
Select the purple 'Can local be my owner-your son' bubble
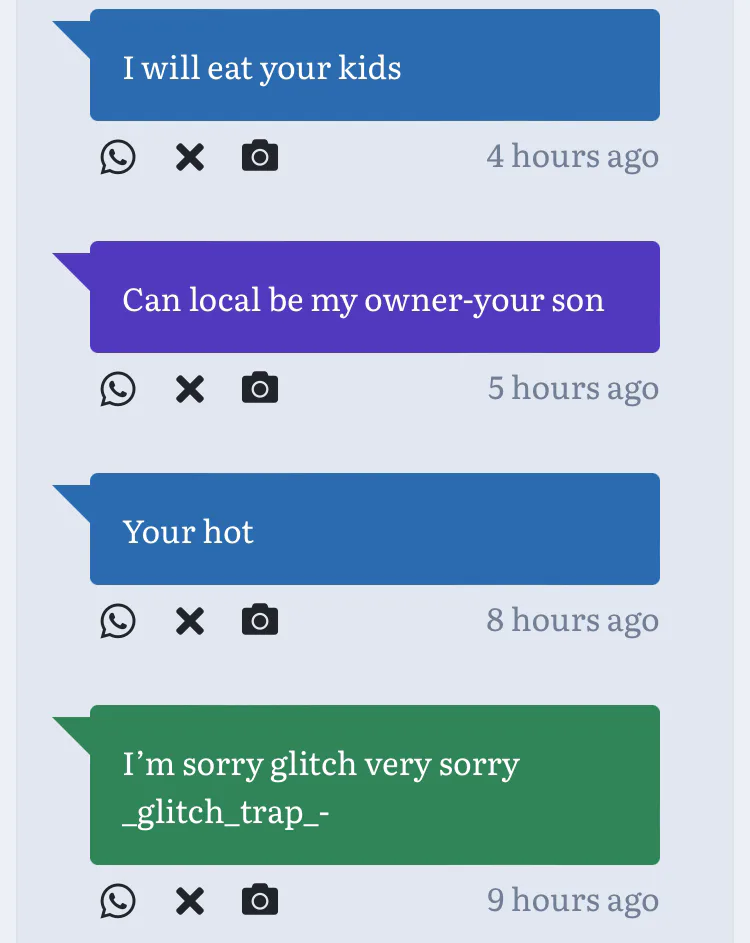374,298
